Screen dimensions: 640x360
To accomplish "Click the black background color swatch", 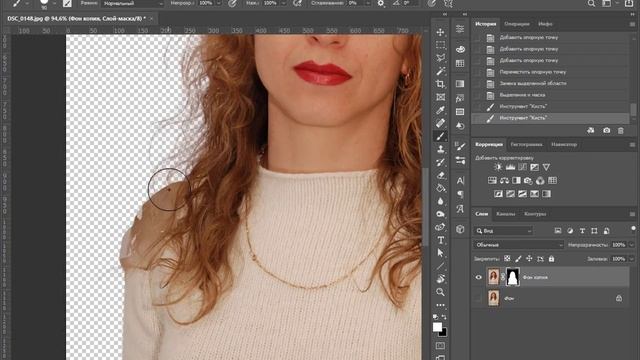I will point(444,333).
